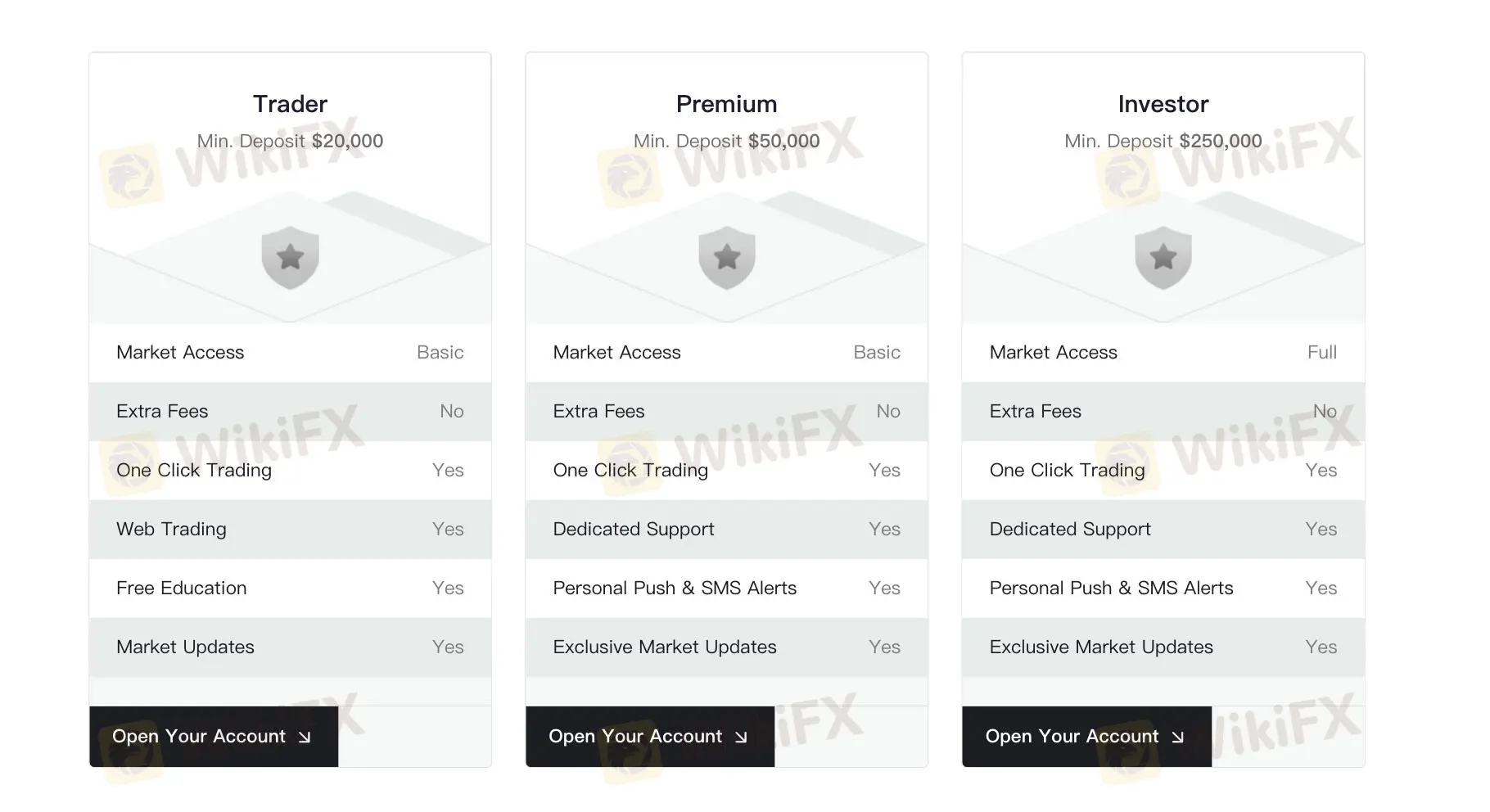1490x812 pixels.
Task: Click arrow icon on Investor Open Your Account
Action: [x=1177, y=738]
